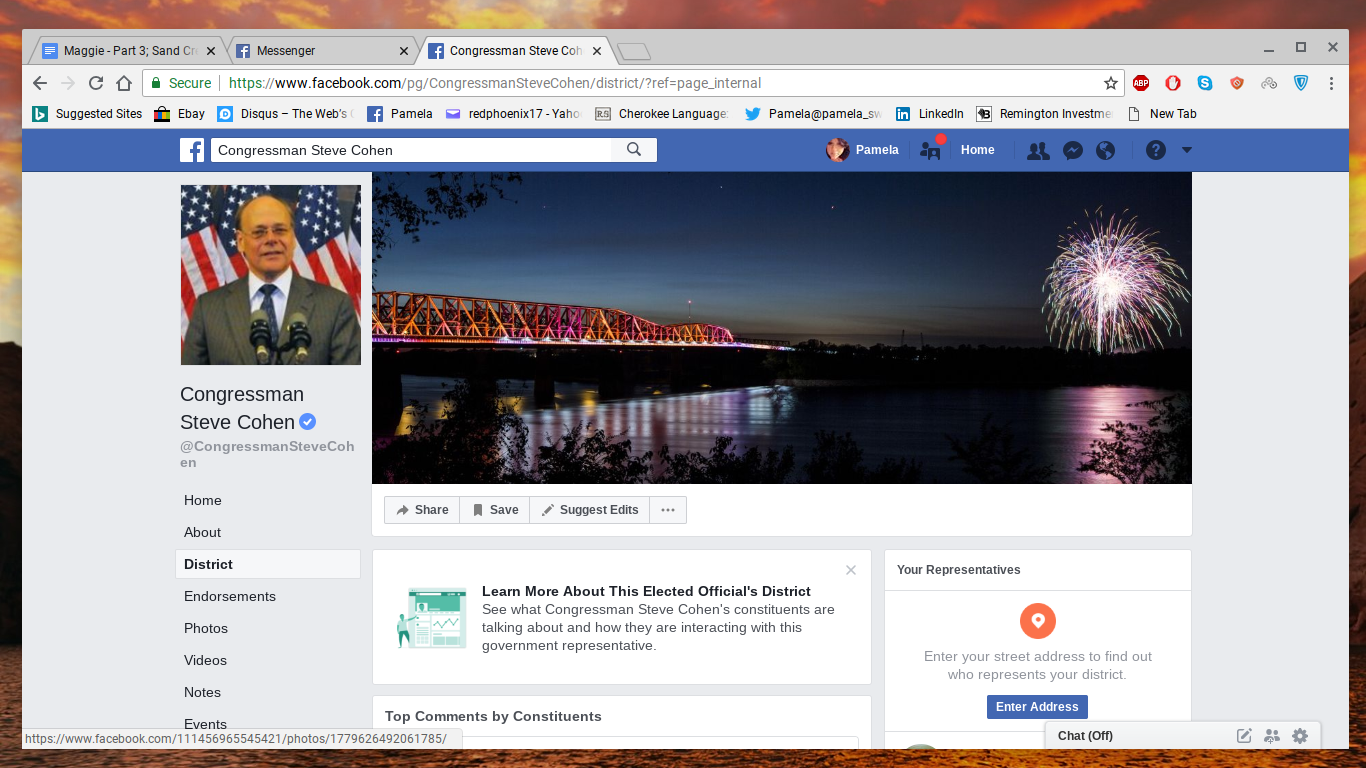
Task: Open Endorsements section
Action: (x=230, y=596)
